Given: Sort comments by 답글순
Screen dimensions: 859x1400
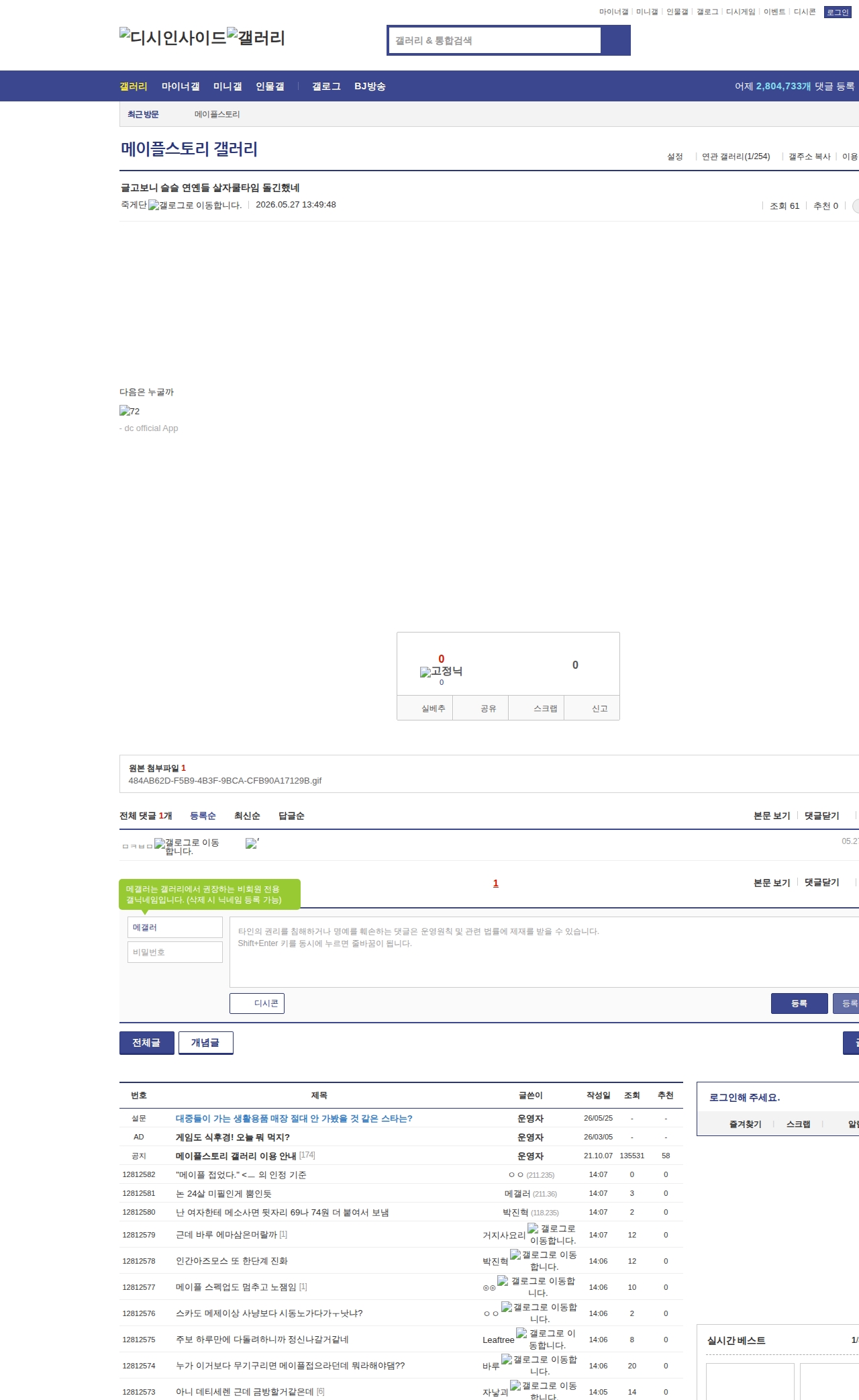Looking at the screenshot, I should 291,815.
